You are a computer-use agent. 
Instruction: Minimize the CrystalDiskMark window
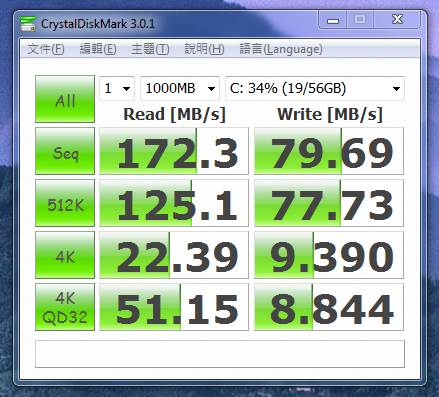click(333, 20)
